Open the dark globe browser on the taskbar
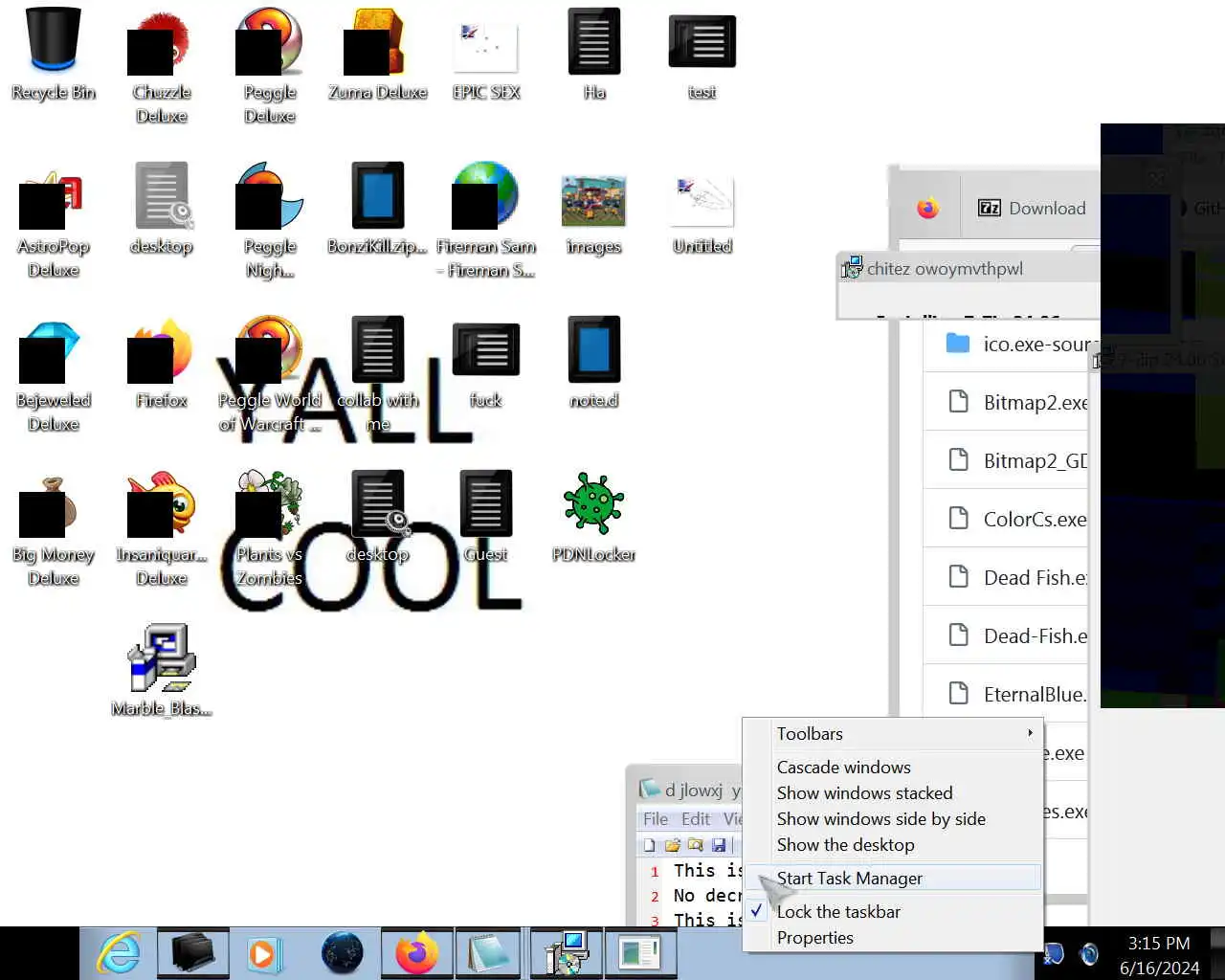The image size is (1225, 980). [x=342, y=953]
